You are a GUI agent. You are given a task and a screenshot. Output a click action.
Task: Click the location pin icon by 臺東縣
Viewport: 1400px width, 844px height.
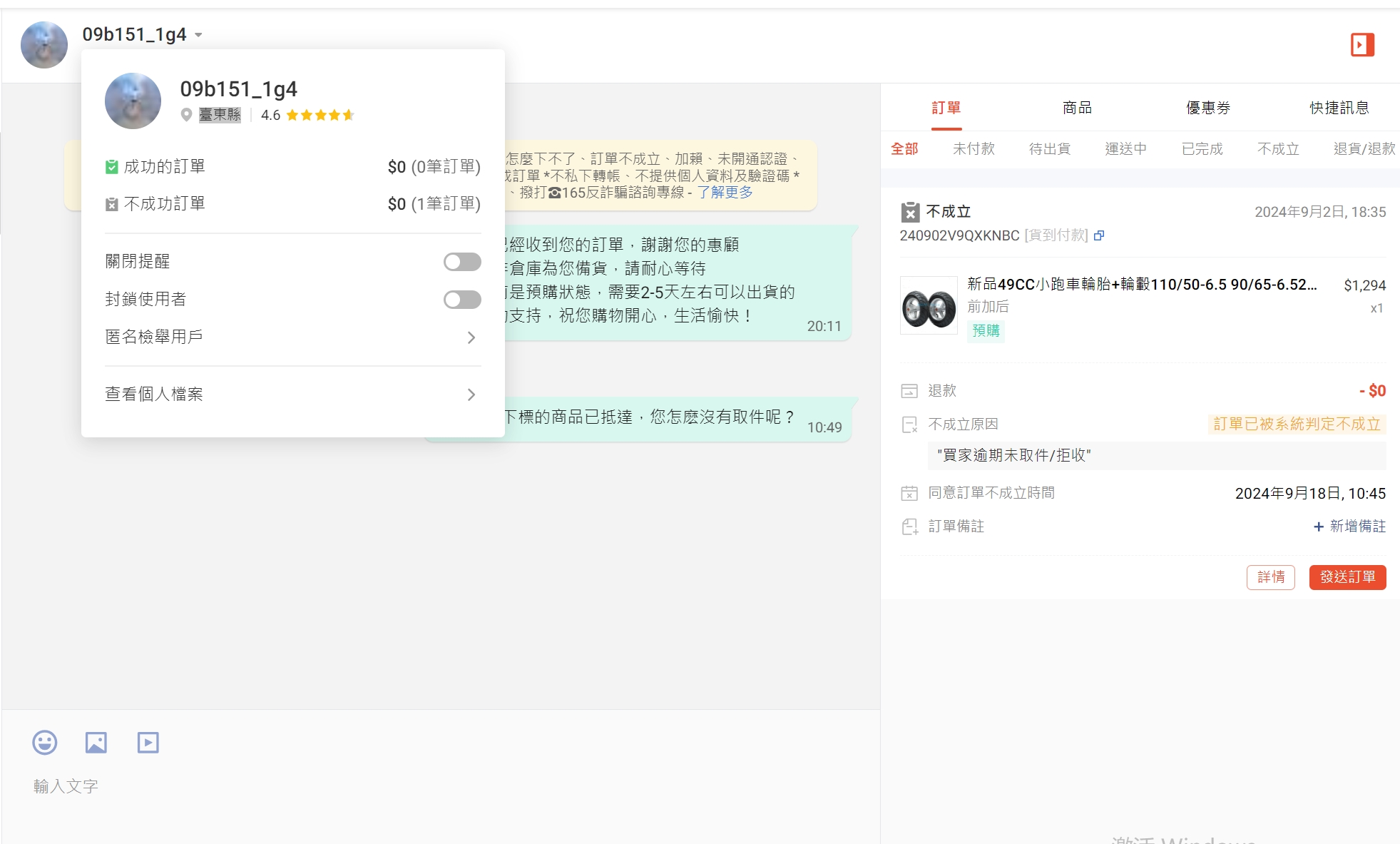pos(186,115)
